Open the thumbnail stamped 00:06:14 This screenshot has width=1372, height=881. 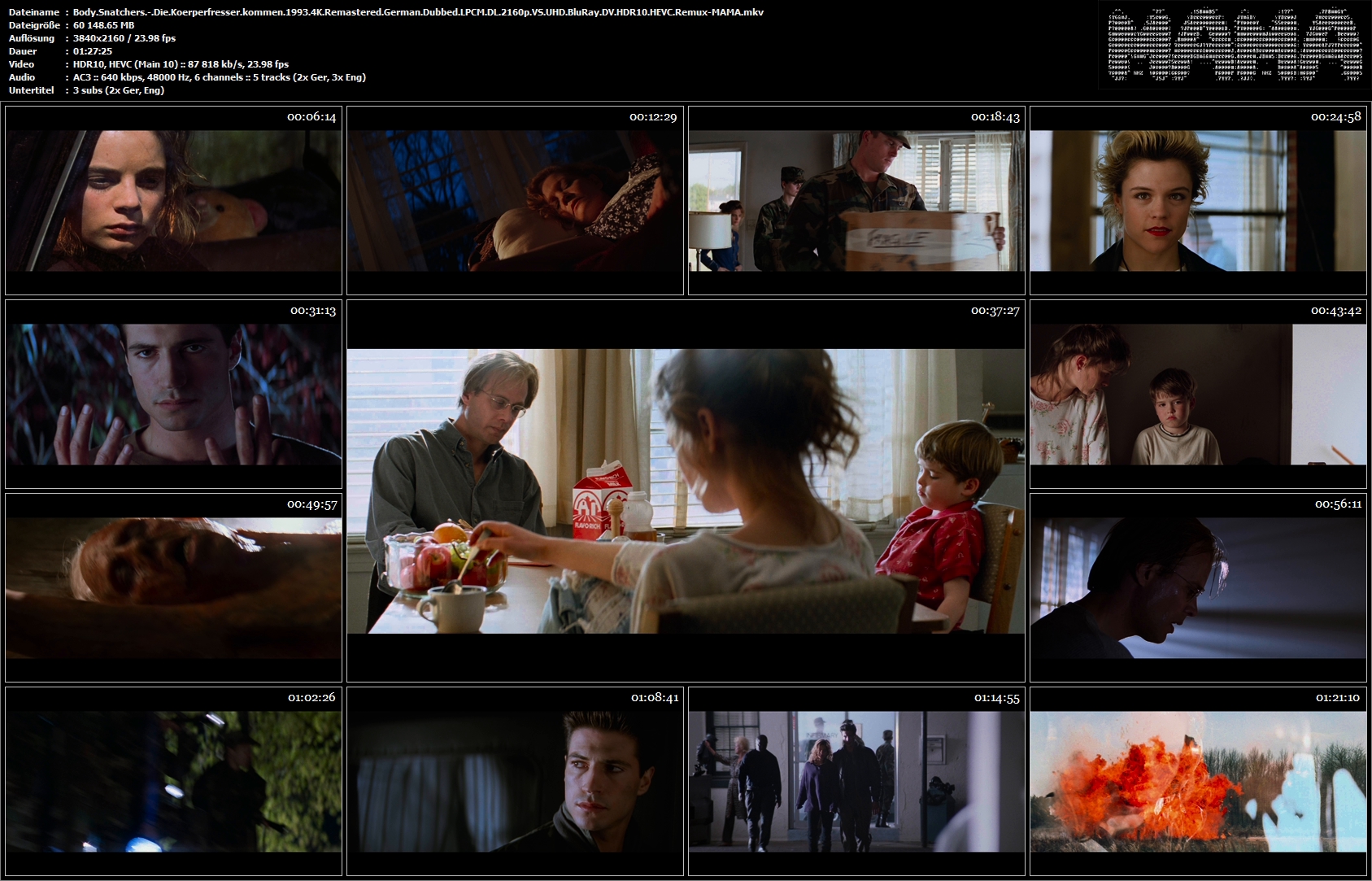[x=173, y=200]
